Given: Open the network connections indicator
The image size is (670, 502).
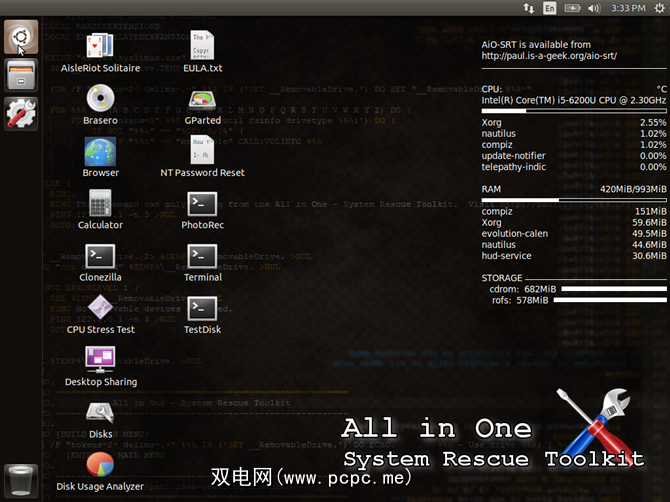Looking at the screenshot, I should [529, 8].
